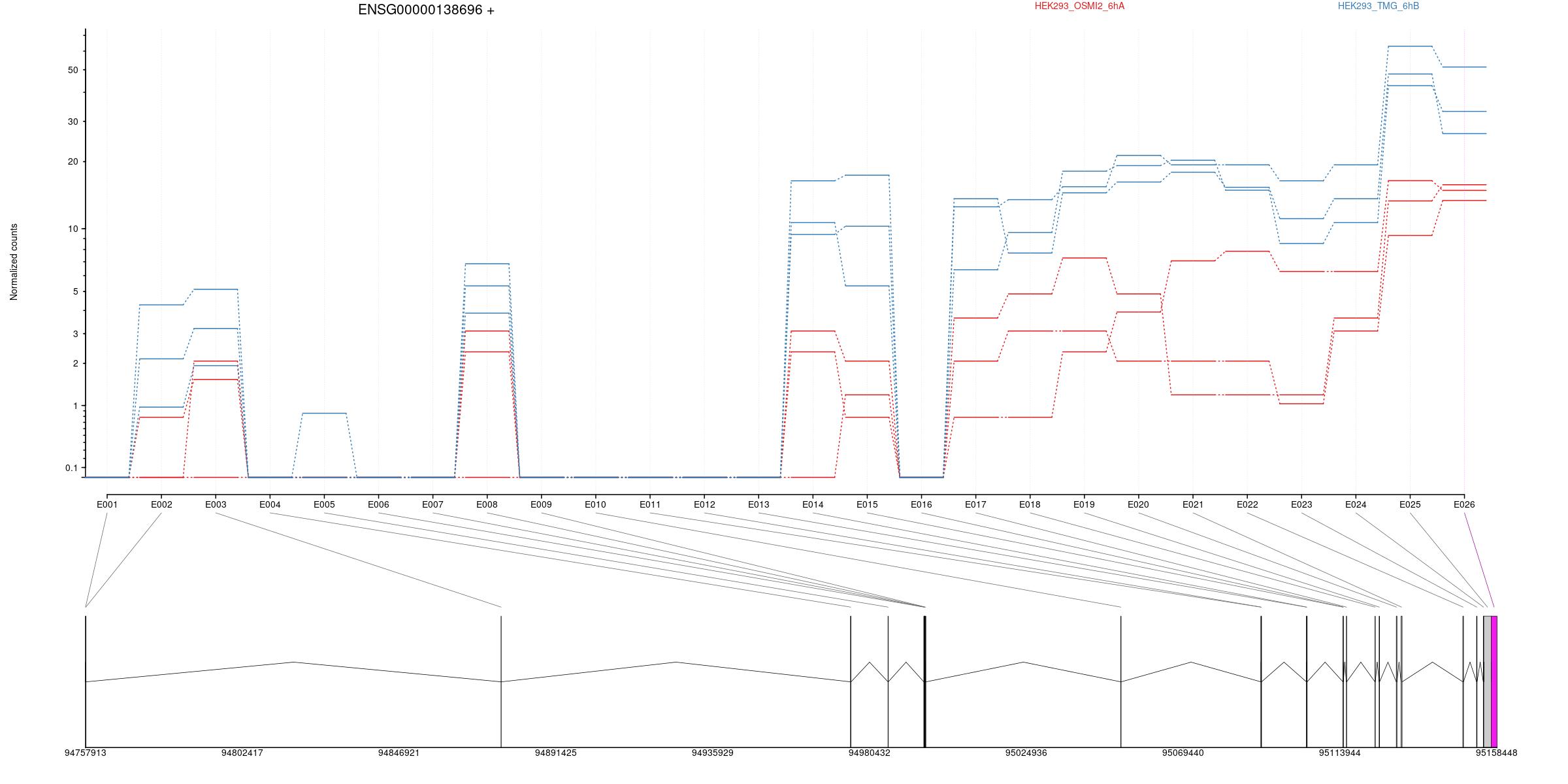Click y-axis tick value 1
The image size is (1568, 784).
point(75,406)
